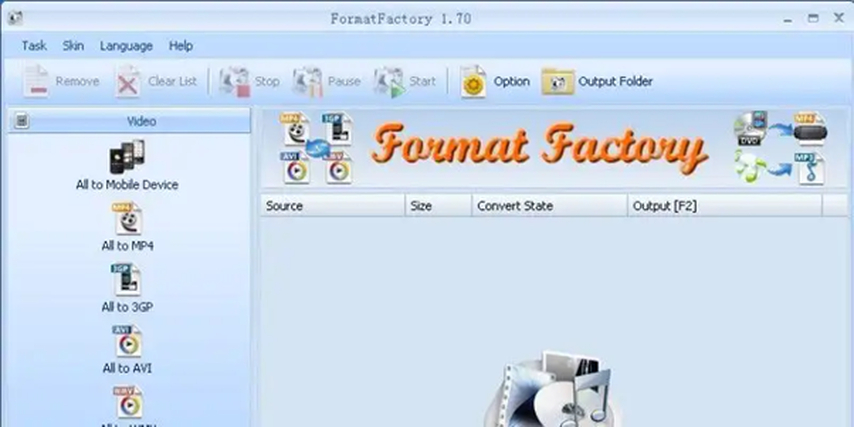Click the Clear List label

[x=172, y=82]
